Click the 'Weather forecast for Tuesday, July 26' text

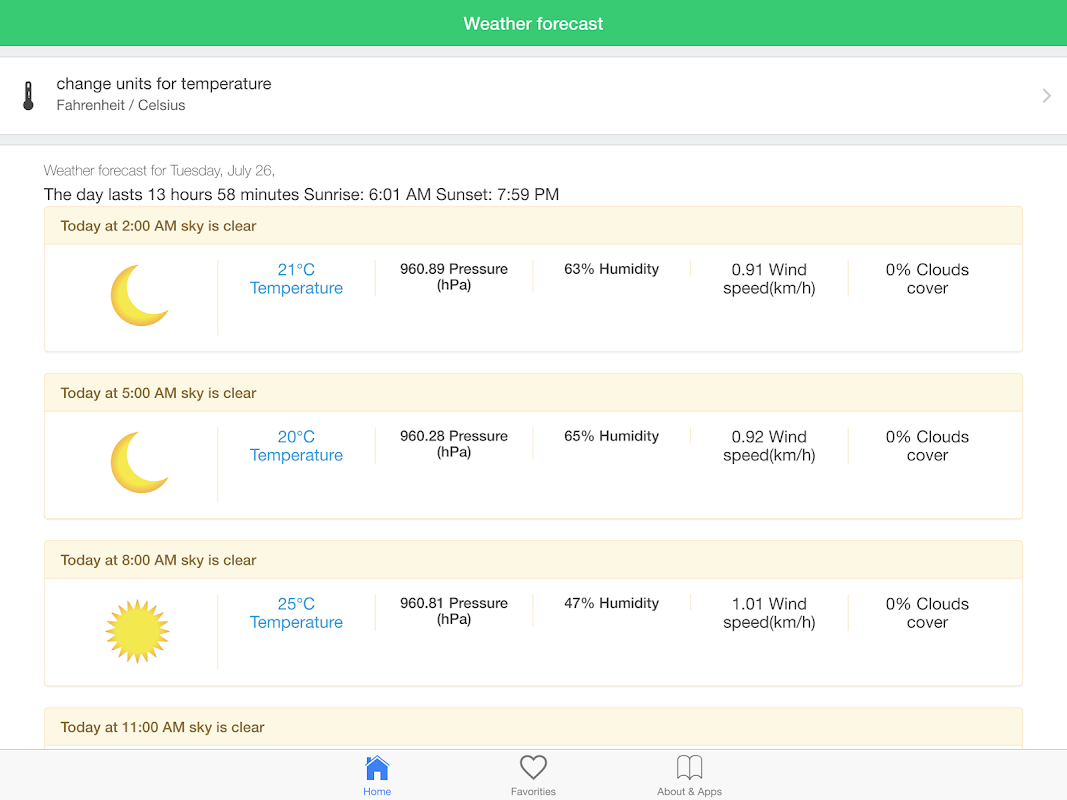tap(159, 171)
